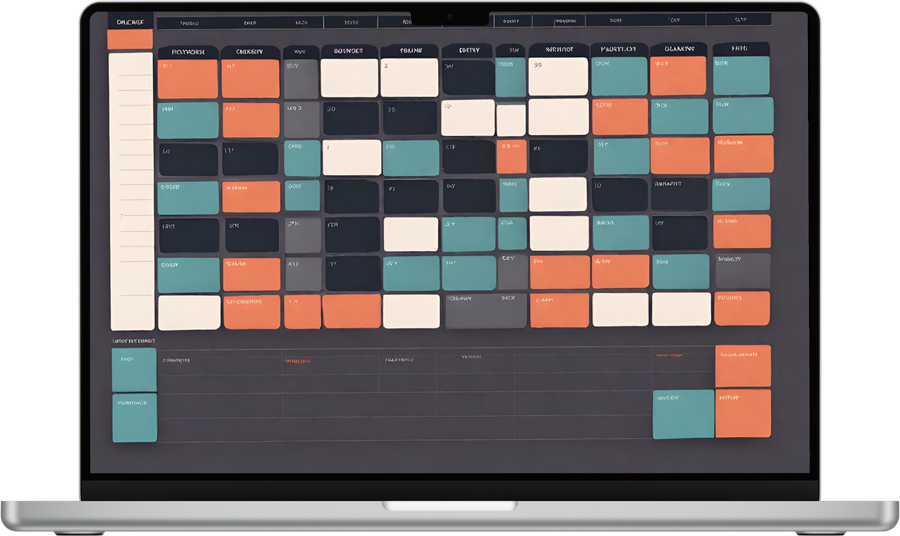Switch to the last tab in top bar

[740, 19]
